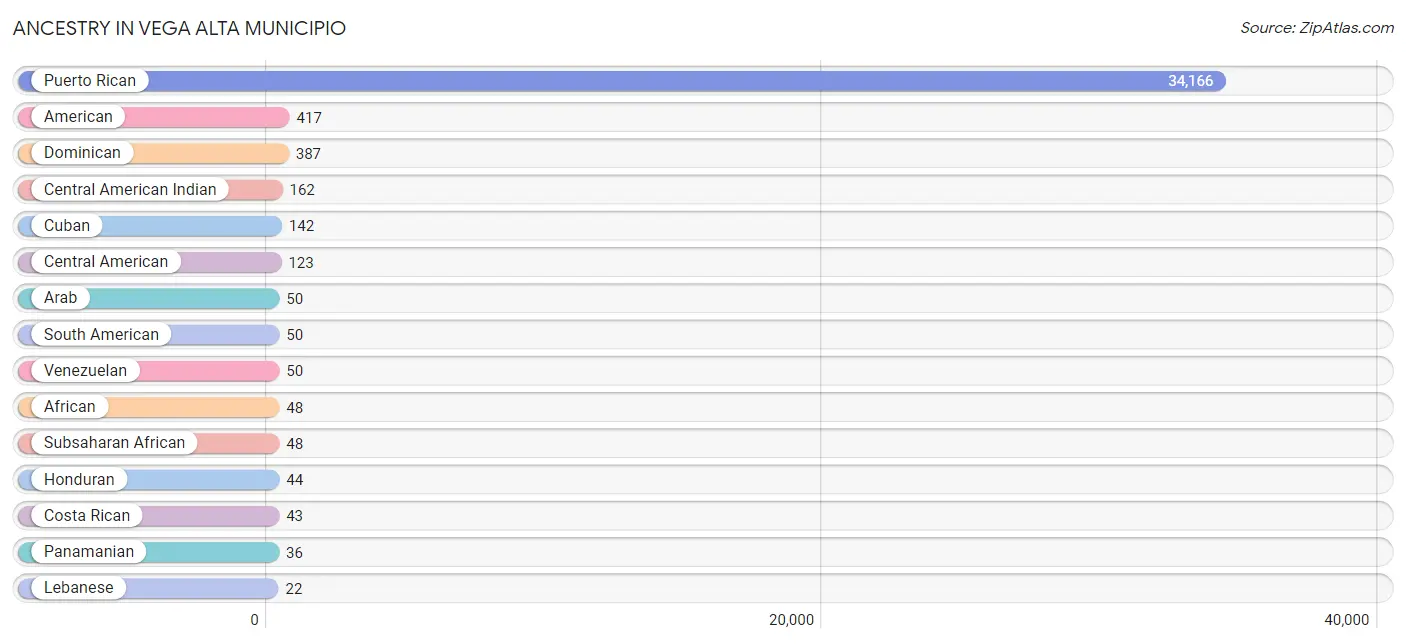The width and height of the screenshot is (1406, 644).
Task: Select the South American label
Action: [x=101, y=335]
